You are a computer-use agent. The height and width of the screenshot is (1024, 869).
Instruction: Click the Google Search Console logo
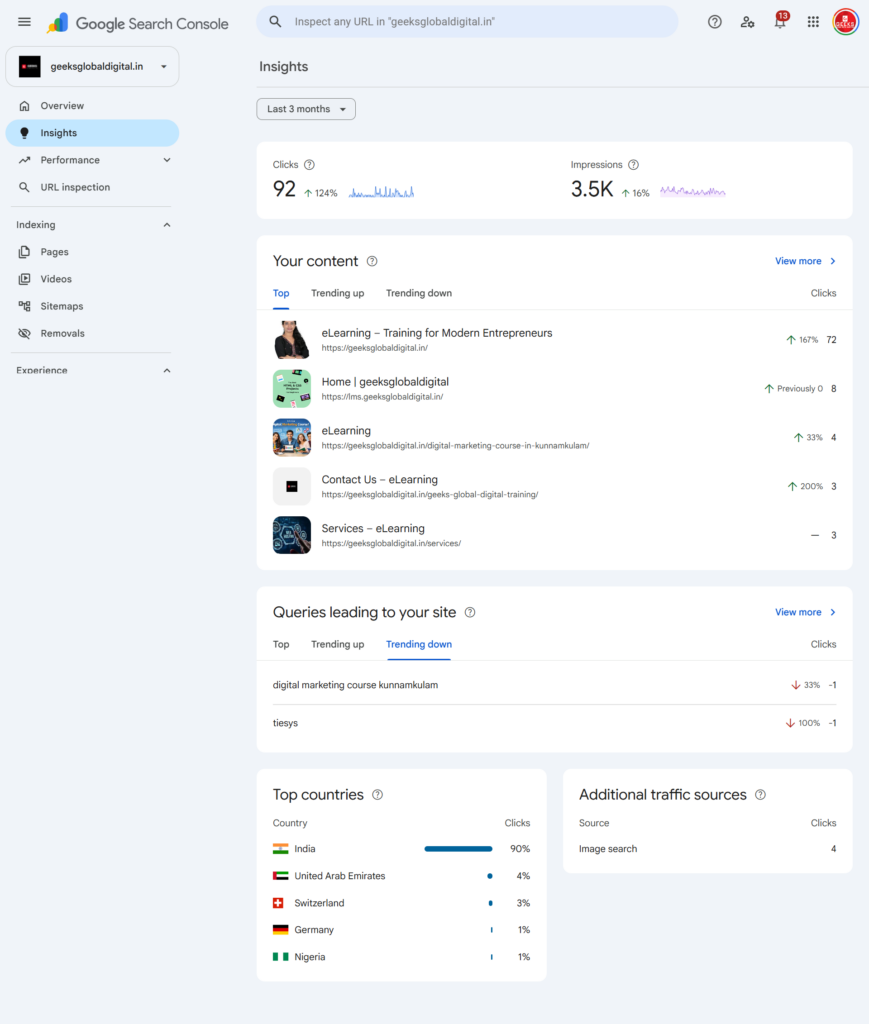coord(138,24)
